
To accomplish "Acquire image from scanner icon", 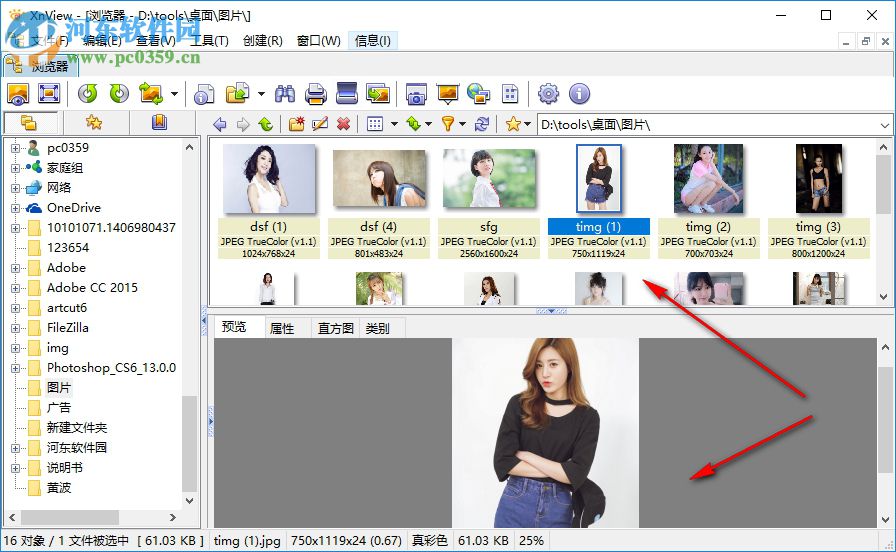I will coord(346,94).
